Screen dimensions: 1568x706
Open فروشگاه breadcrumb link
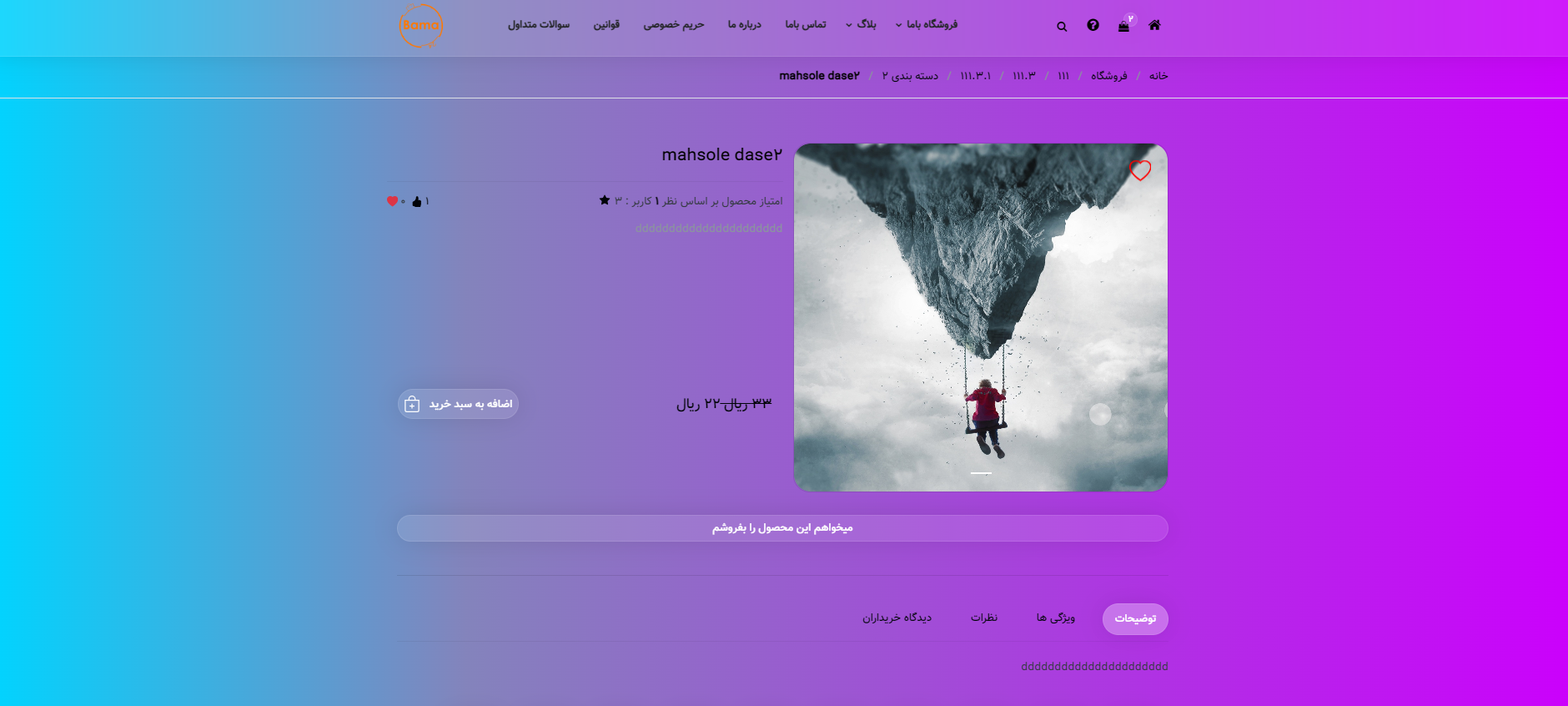[1108, 76]
